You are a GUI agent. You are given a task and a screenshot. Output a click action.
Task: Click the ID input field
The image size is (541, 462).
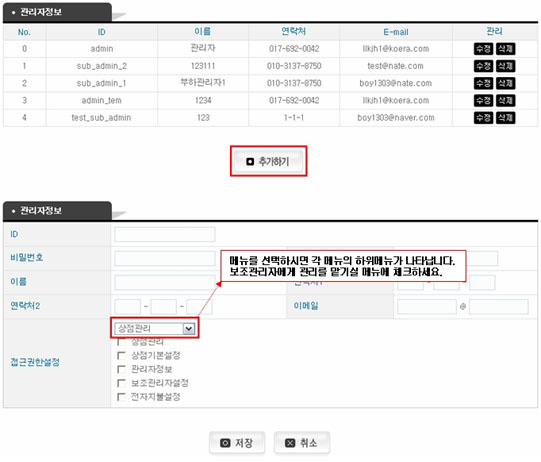tap(165, 234)
